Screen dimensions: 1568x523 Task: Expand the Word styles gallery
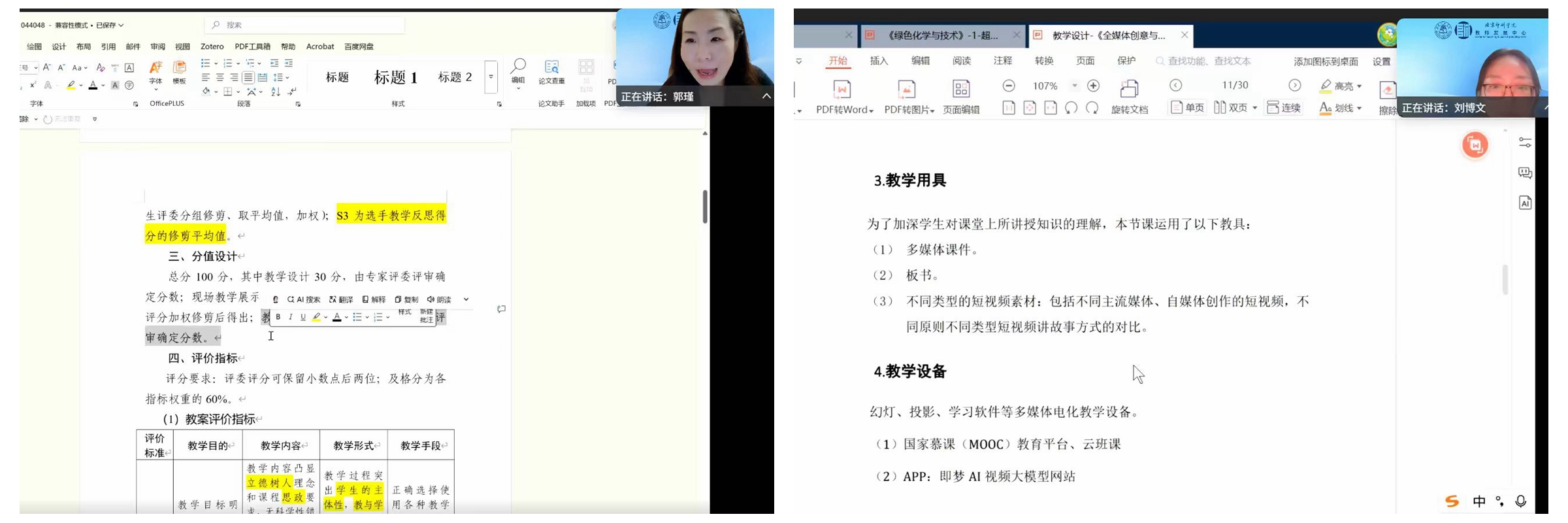pyautogui.click(x=491, y=77)
